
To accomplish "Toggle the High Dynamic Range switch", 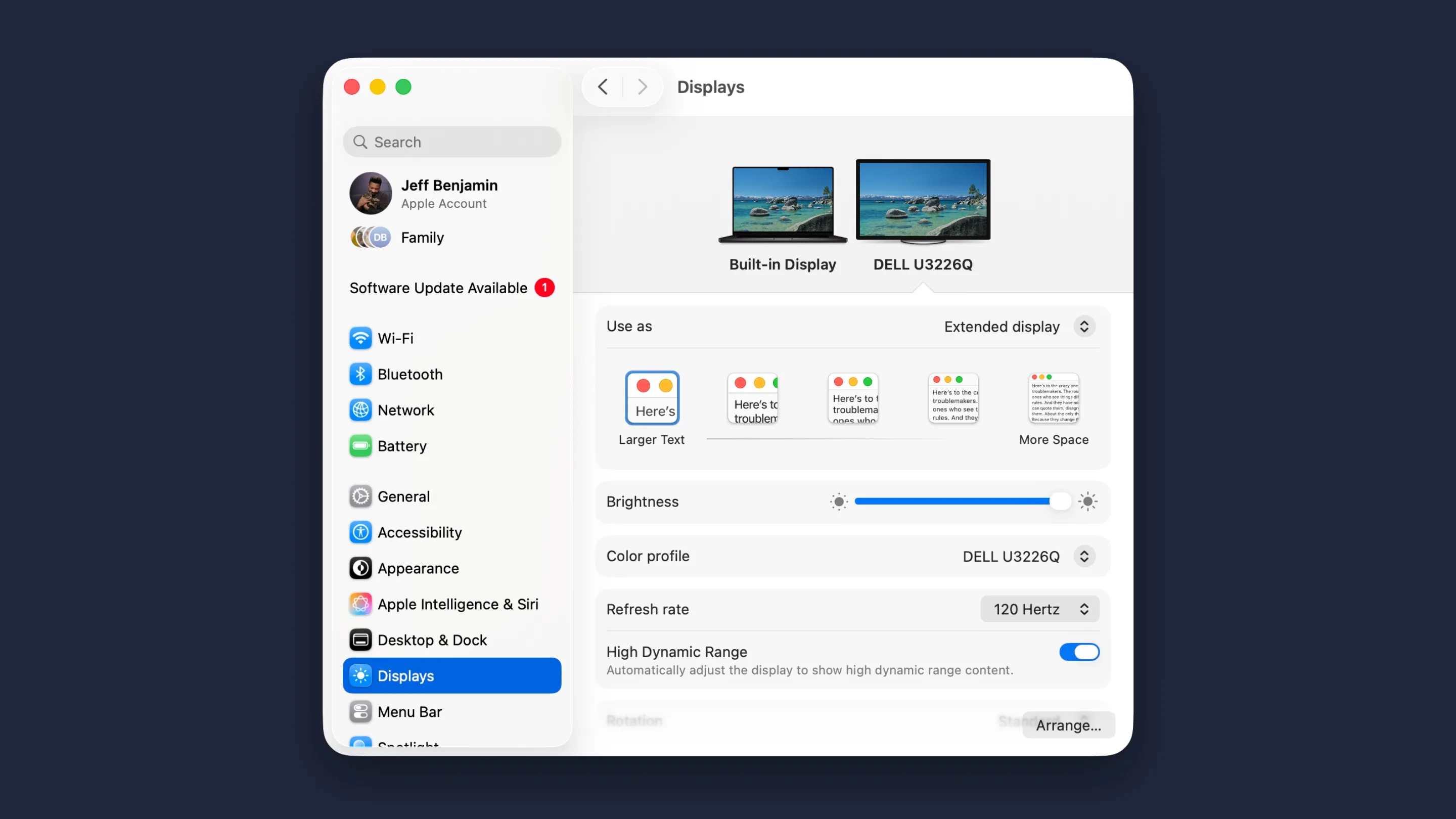I will [1079, 652].
